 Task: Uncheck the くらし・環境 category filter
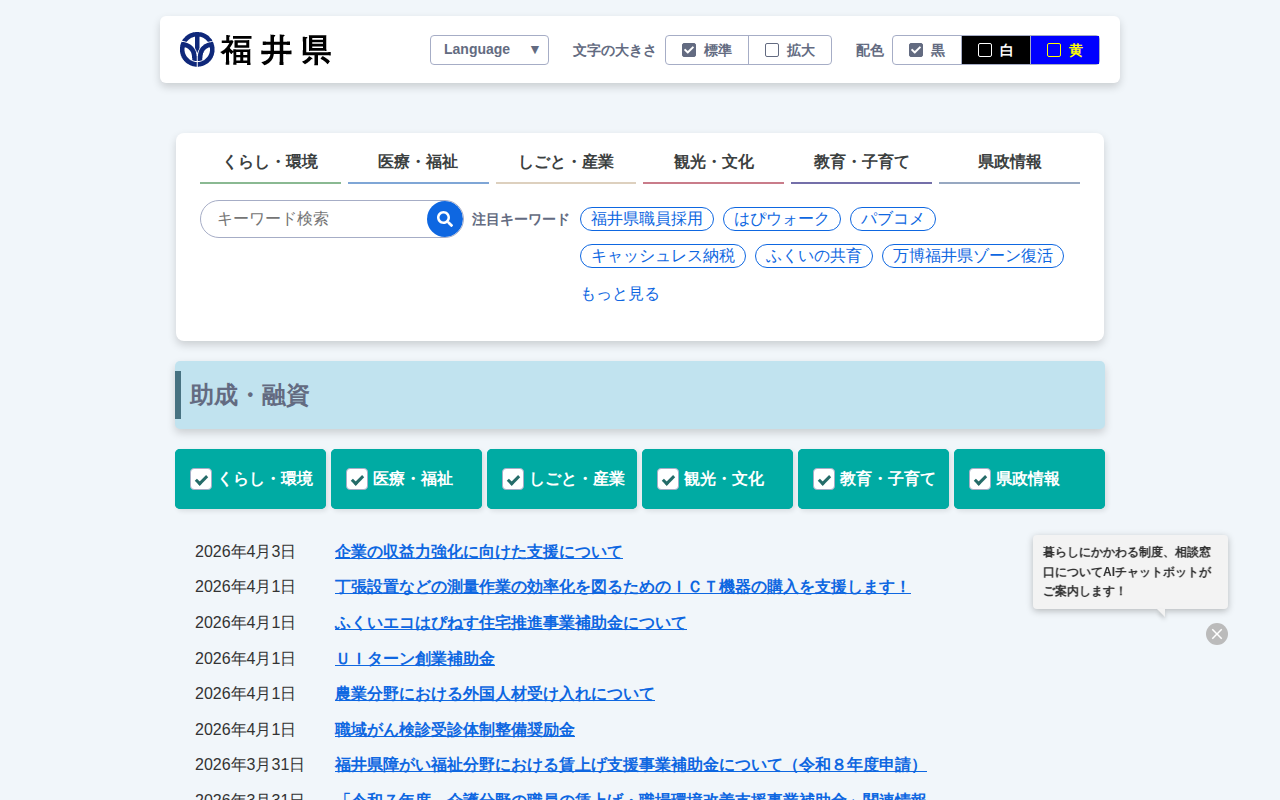pos(201,479)
